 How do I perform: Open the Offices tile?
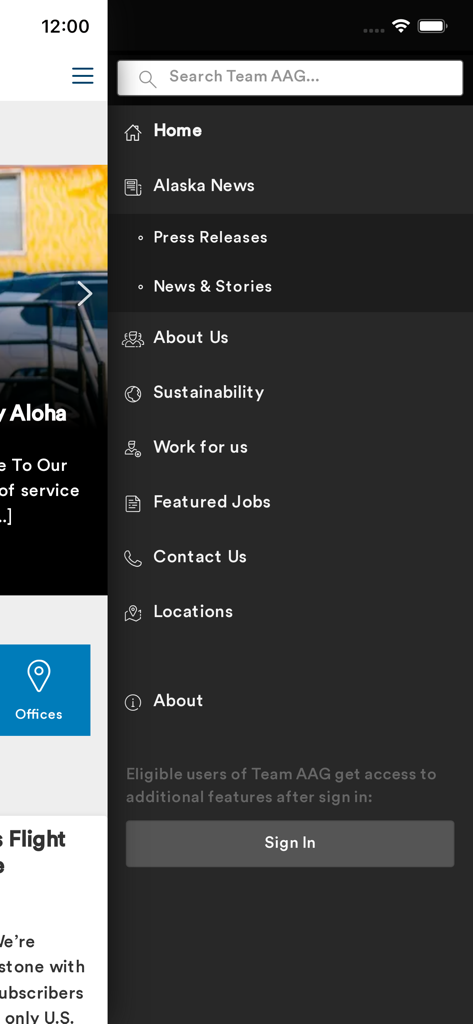[x=45, y=690]
